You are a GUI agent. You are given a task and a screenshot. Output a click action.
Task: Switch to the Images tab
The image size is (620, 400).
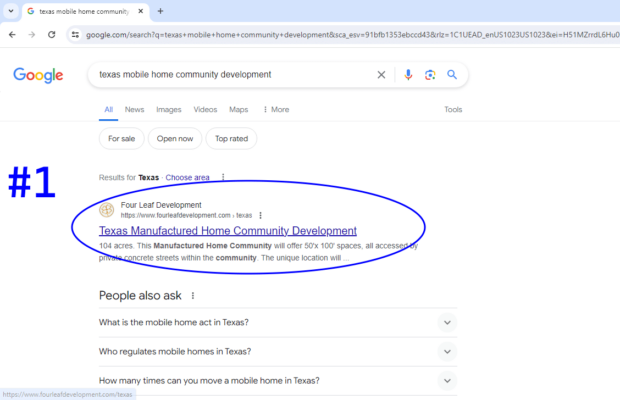(x=168, y=109)
